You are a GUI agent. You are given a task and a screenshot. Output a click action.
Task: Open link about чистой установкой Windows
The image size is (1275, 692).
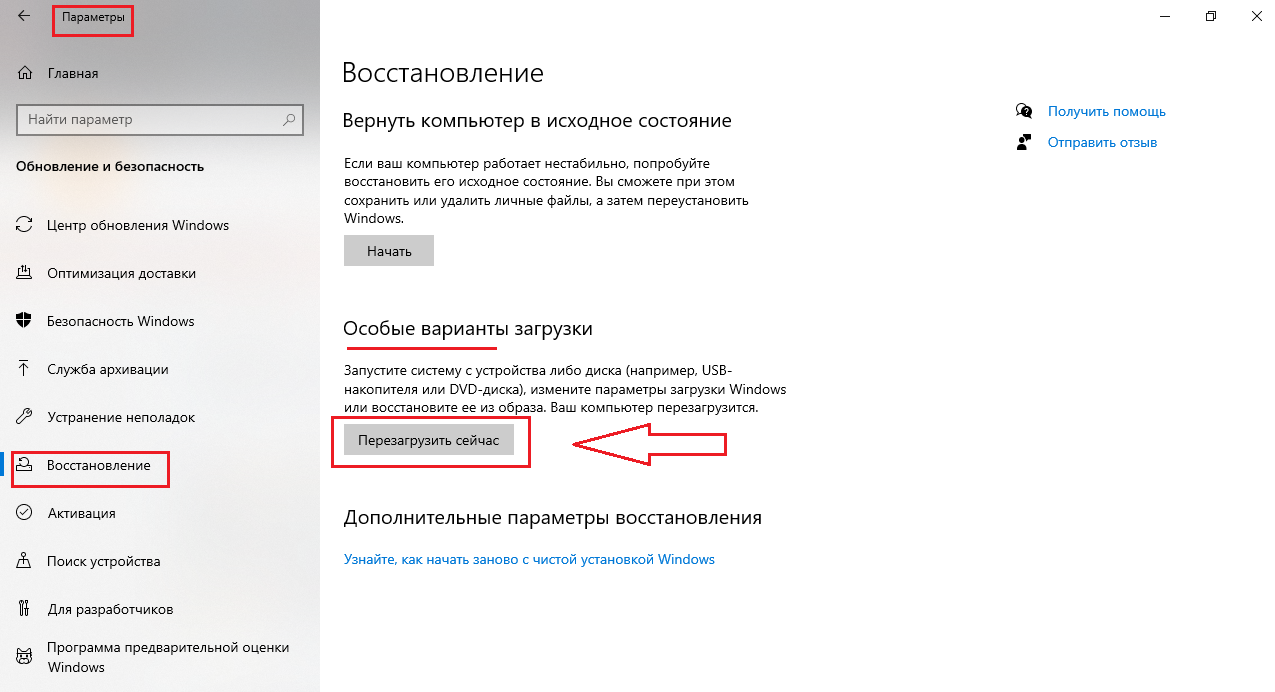pos(529,559)
